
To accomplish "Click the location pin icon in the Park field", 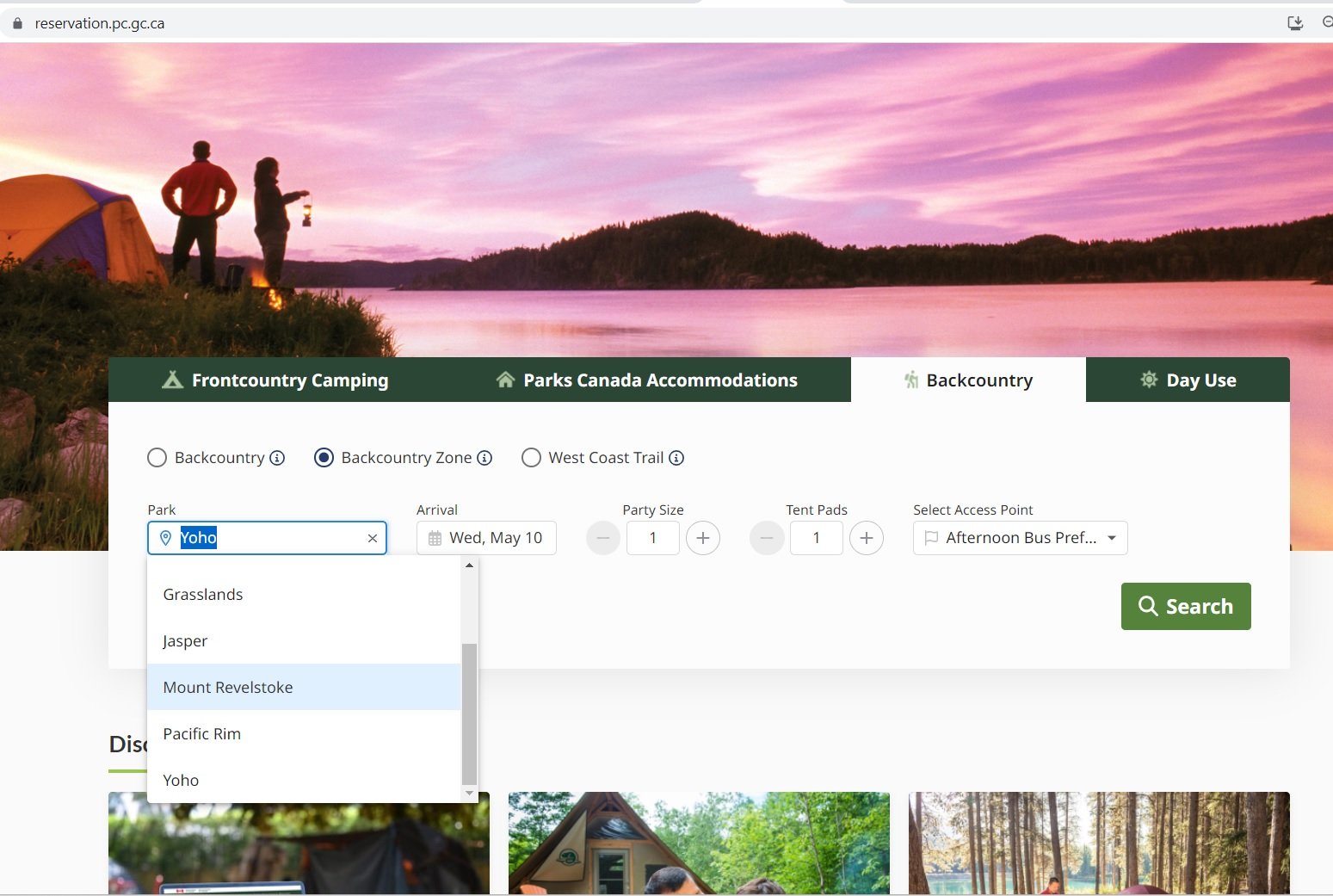I will pos(166,537).
